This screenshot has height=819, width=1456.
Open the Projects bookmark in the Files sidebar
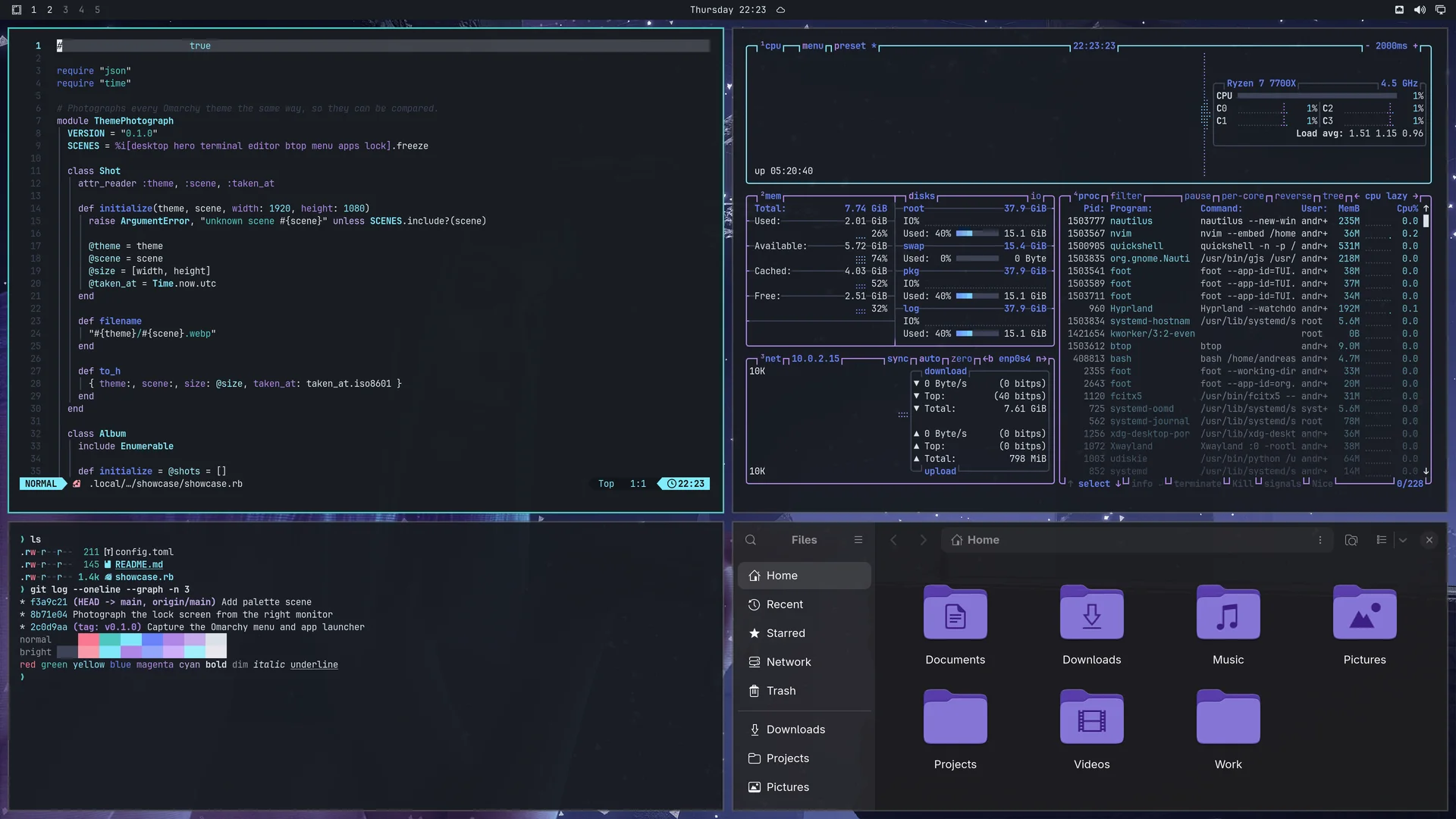(x=804, y=758)
